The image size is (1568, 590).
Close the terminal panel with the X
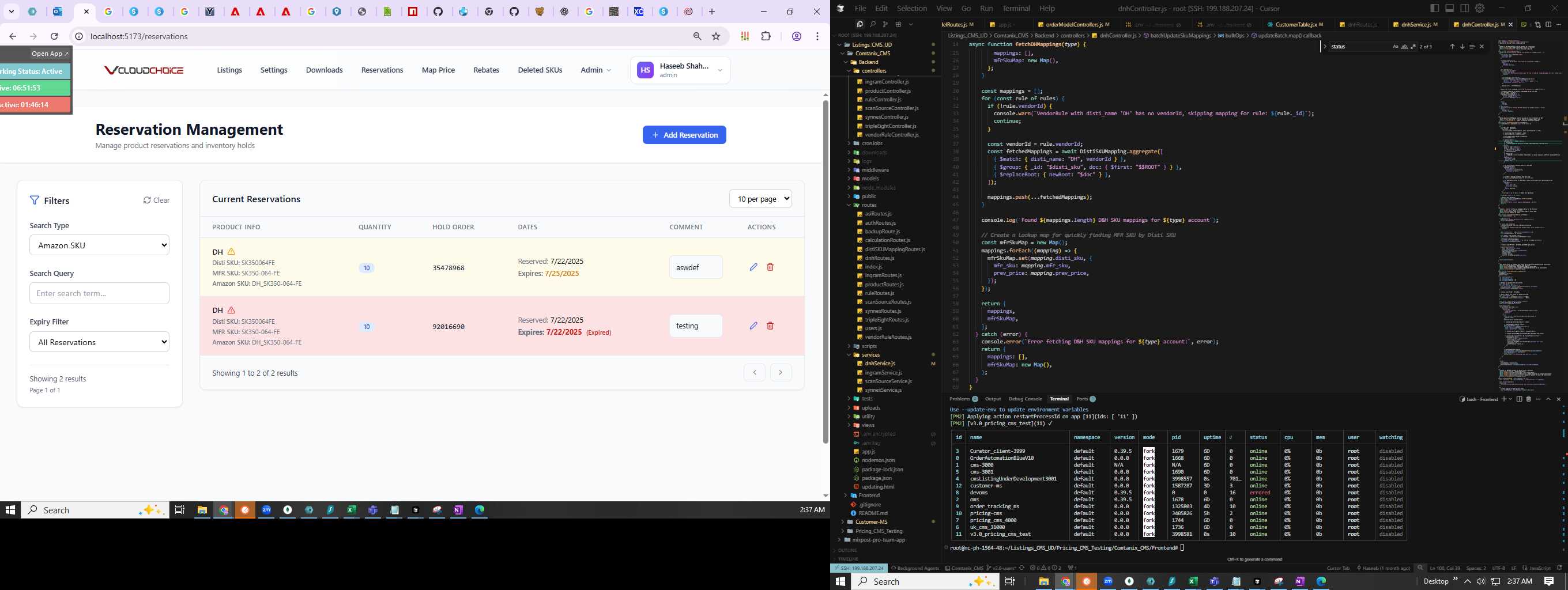(1559, 399)
